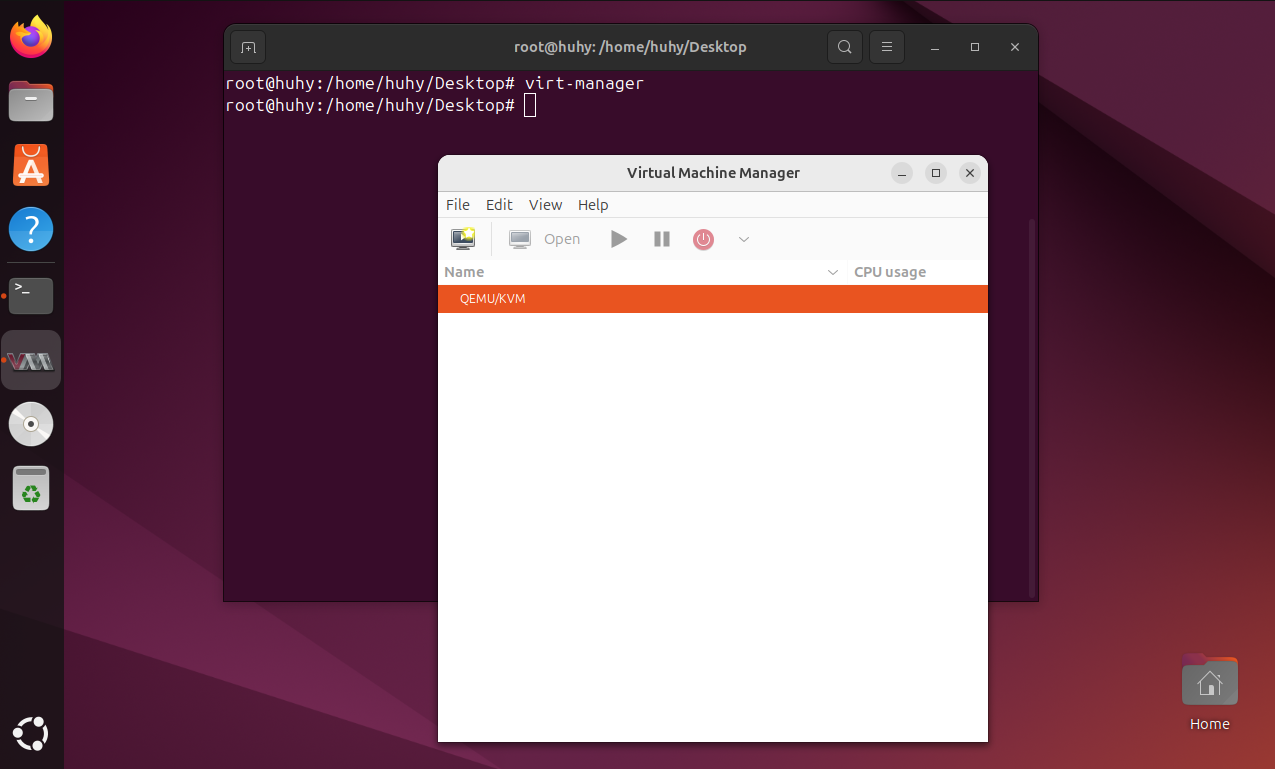
Task: Click the 'virt-manager' command text in terminal
Action: pyautogui.click(x=584, y=83)
